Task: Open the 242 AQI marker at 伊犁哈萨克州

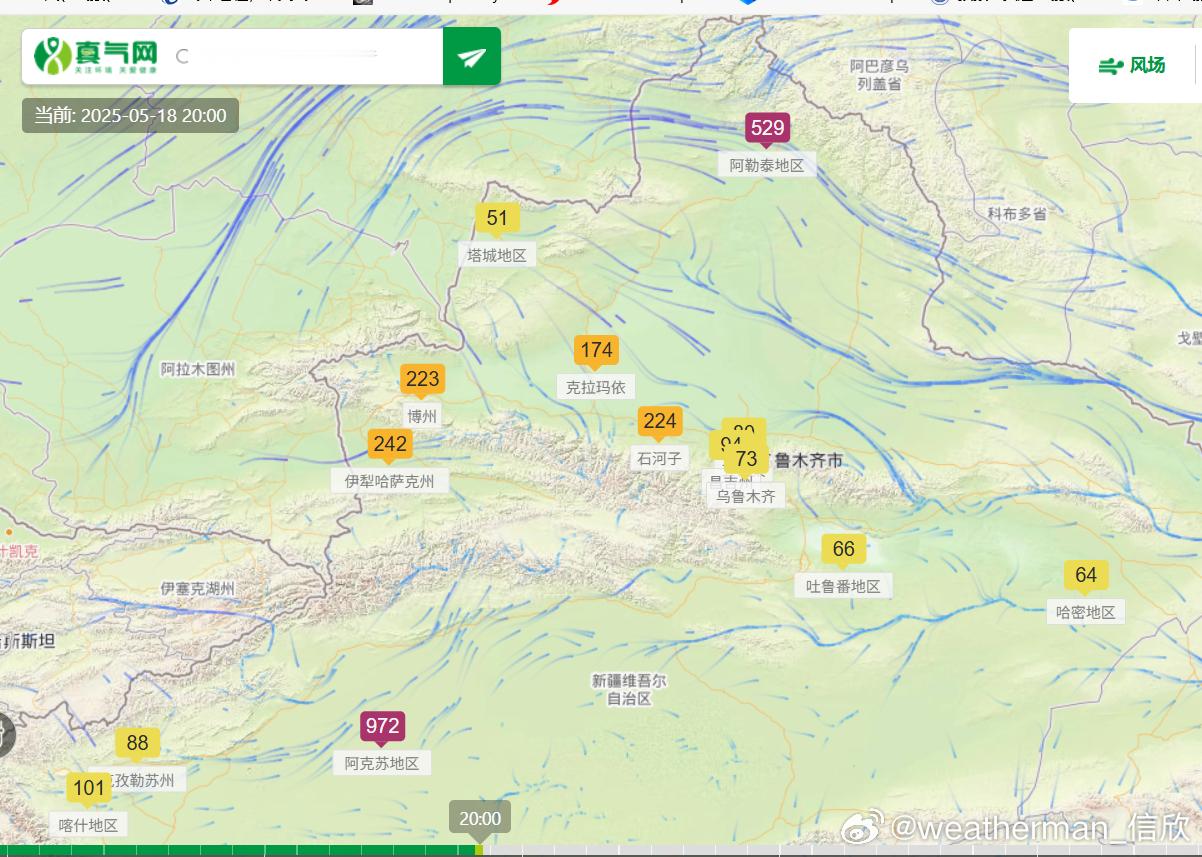Action: [390, 444]
